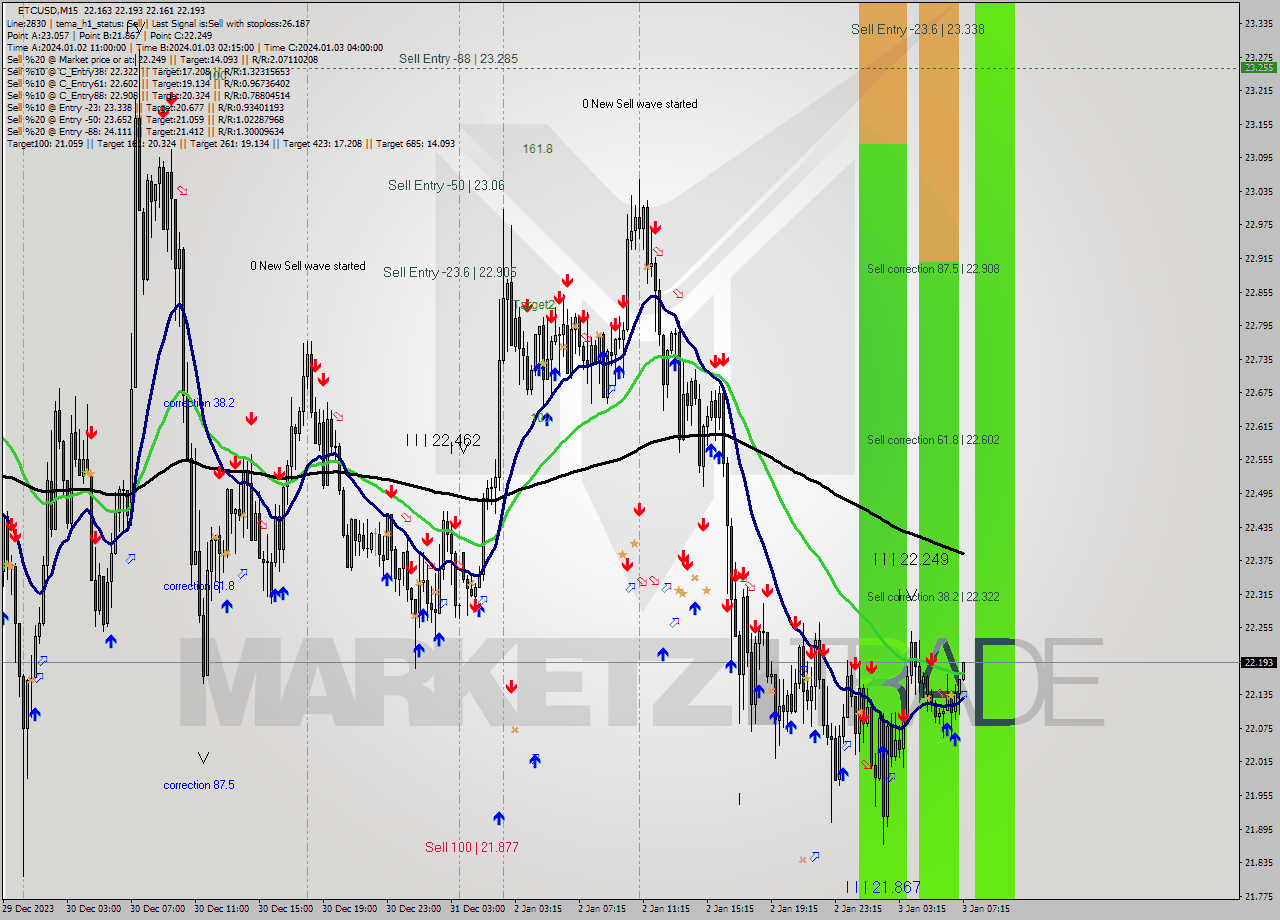Screen dimensions: 1280x920
Task: Select the green '161.8' level label
Action: point(537,148)
